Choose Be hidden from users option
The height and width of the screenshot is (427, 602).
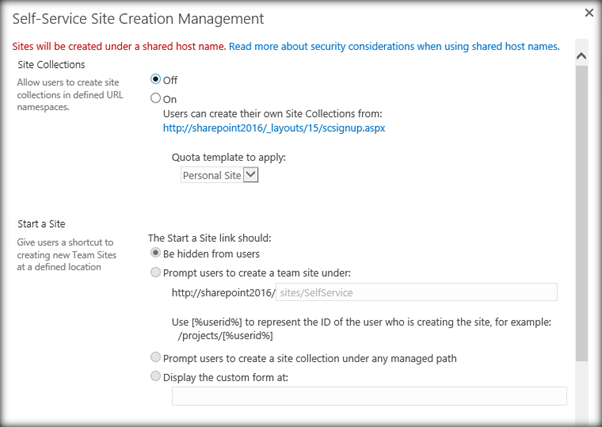[x=155, y=254]
